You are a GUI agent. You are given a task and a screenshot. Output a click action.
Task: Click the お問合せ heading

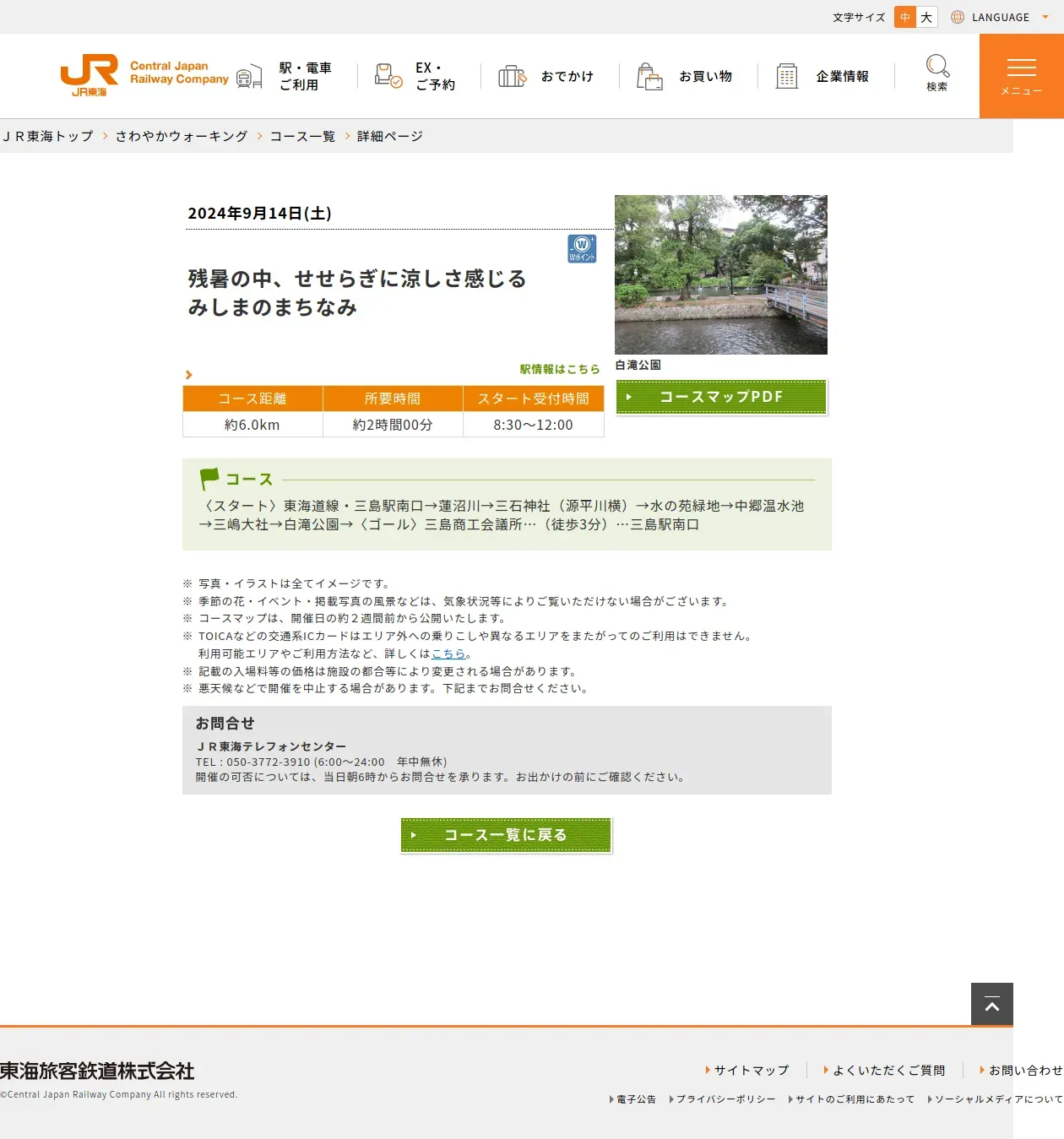pos(225,723)
